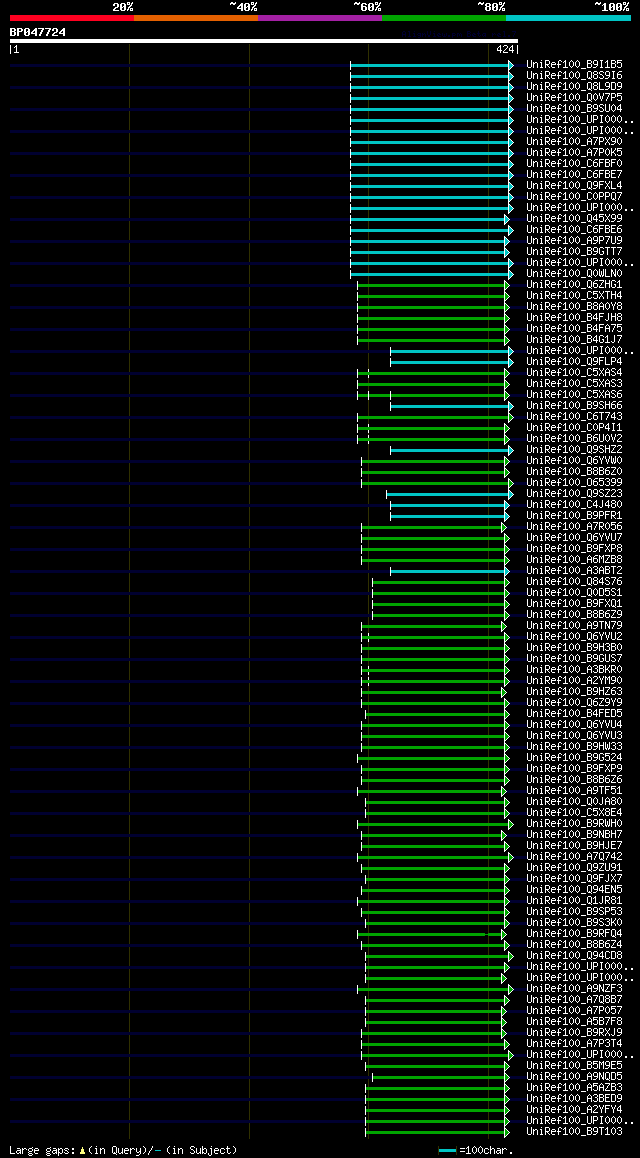Click the cyan alignment bar of UniRef100_B9I1B5
This screenshot has width=640, height=1158.
tap(432, 66)
